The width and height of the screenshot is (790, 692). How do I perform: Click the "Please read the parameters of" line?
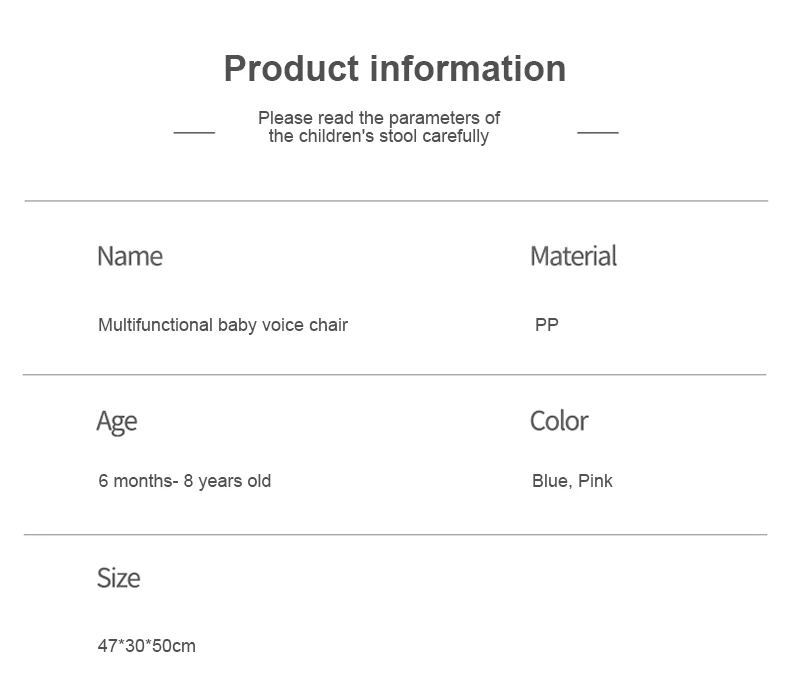pyautogui.click(x=379, y=118)
